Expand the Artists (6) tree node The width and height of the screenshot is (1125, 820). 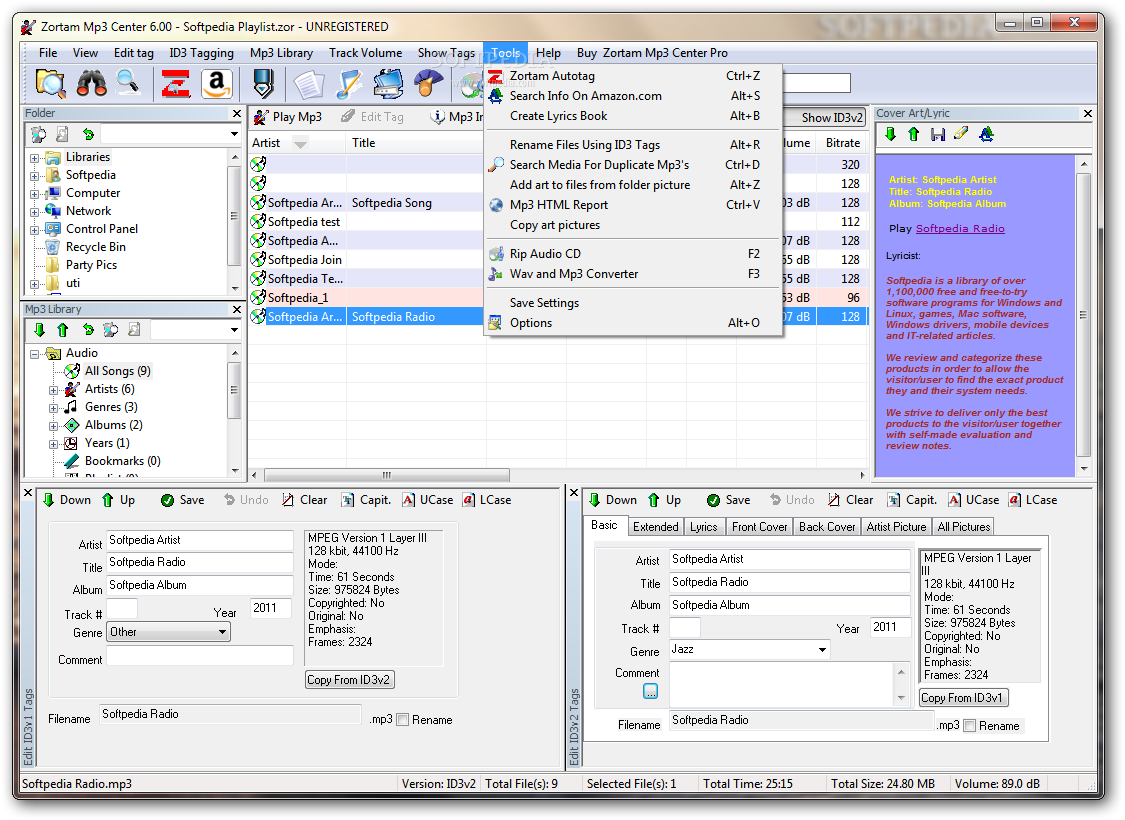(x=54, y=389)
